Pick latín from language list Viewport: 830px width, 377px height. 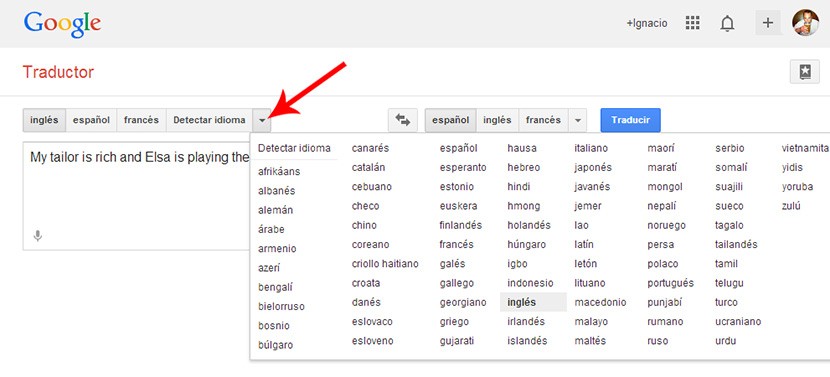coord(584,245)
